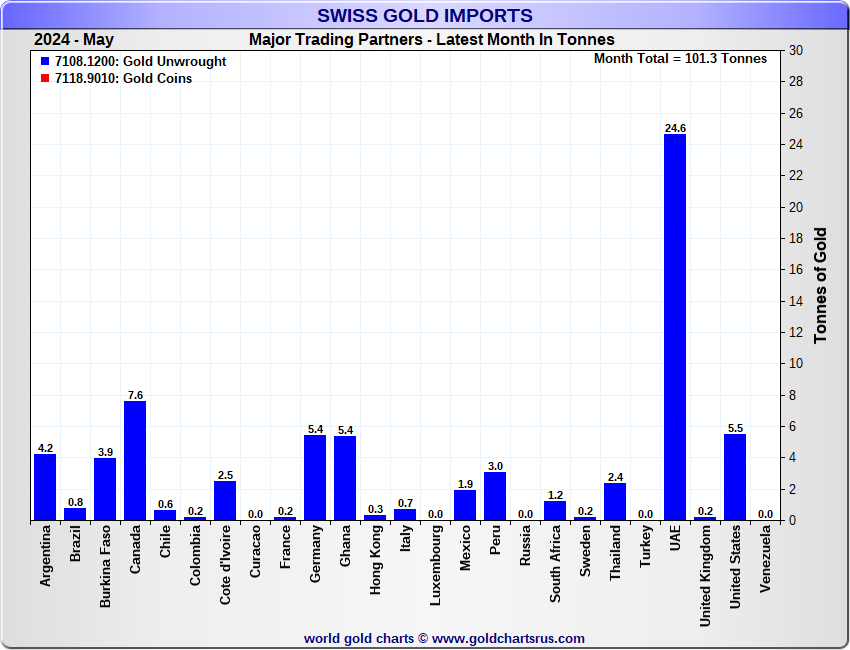
Task: Select the UAE bar showing 24.6
Action: [675, 326]
